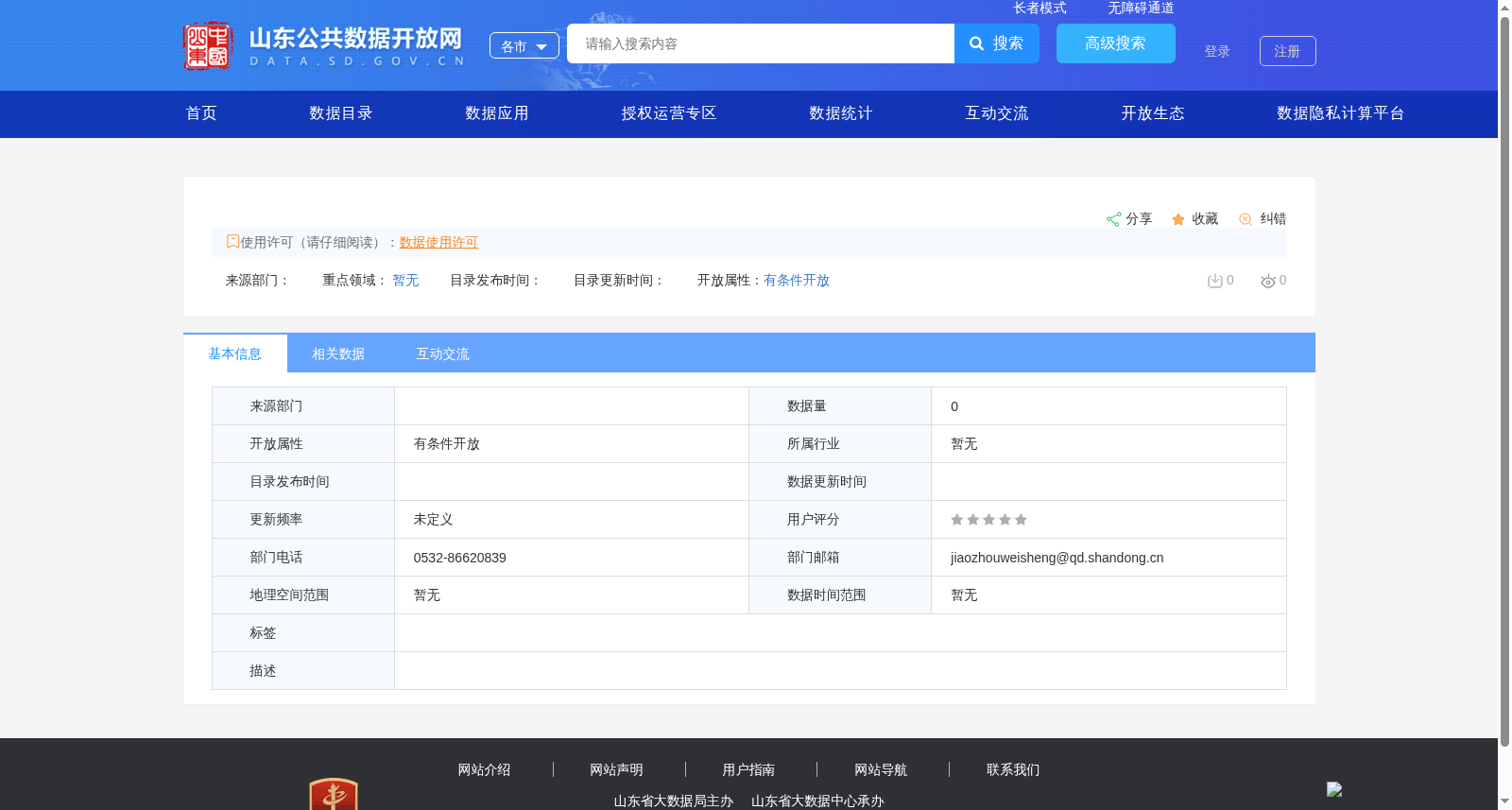Click 未定义 update frequency value
The height and width of the screenshot is (810, 1512).
tap(433, 520)
